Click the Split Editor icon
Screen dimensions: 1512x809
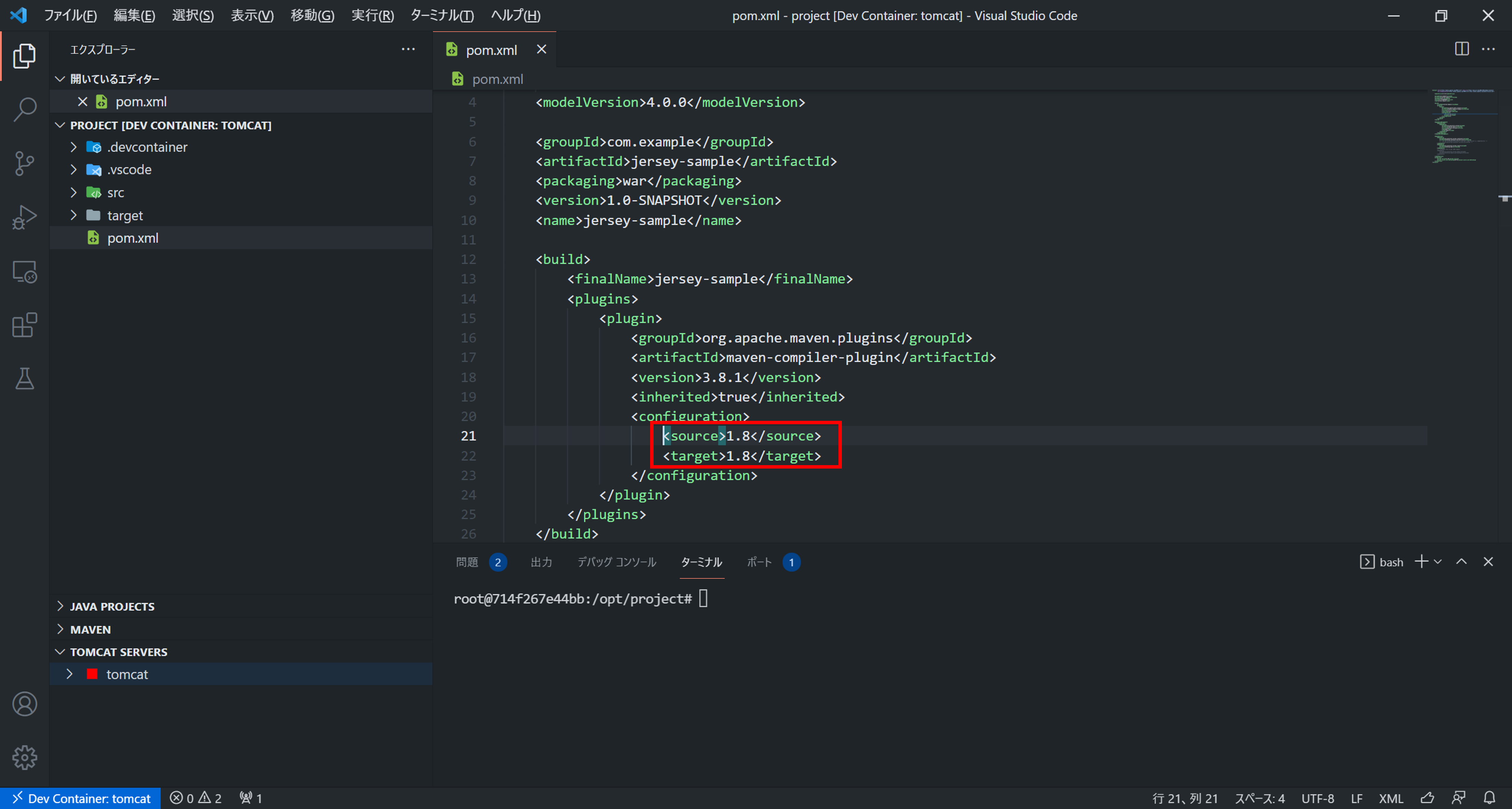coord(1461,49)
